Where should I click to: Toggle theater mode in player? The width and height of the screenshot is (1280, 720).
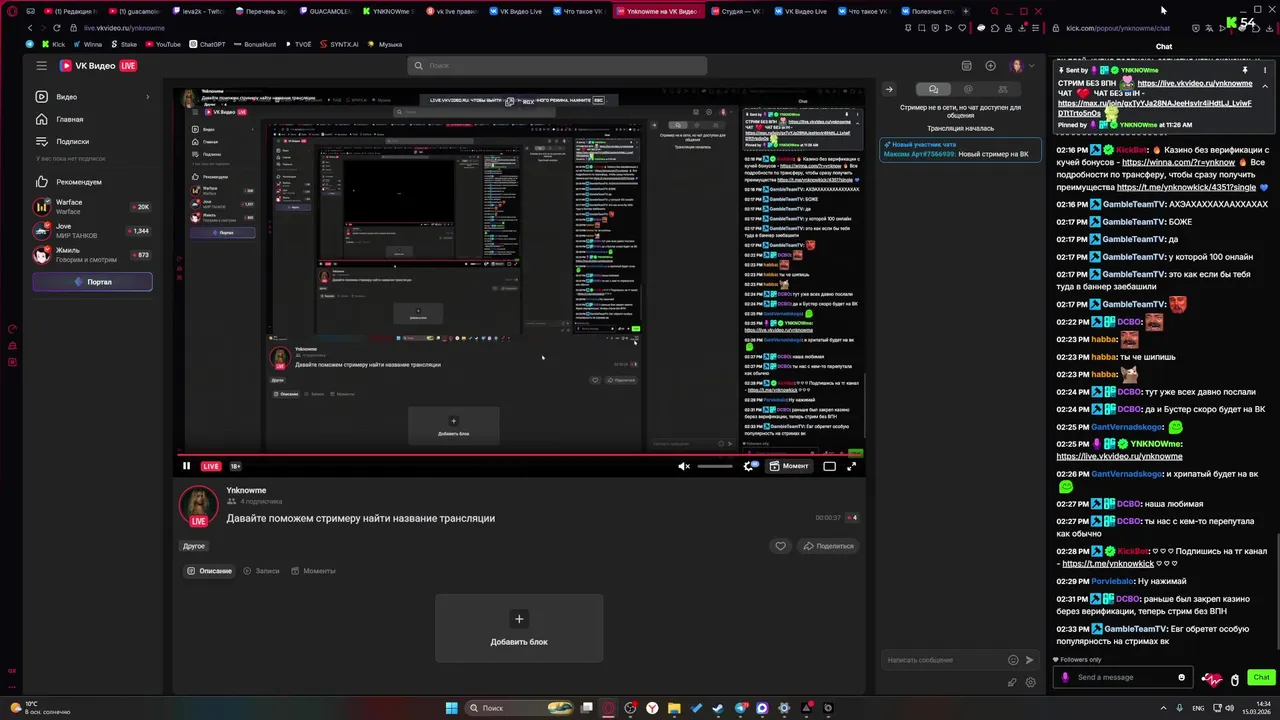click(829, 466)
